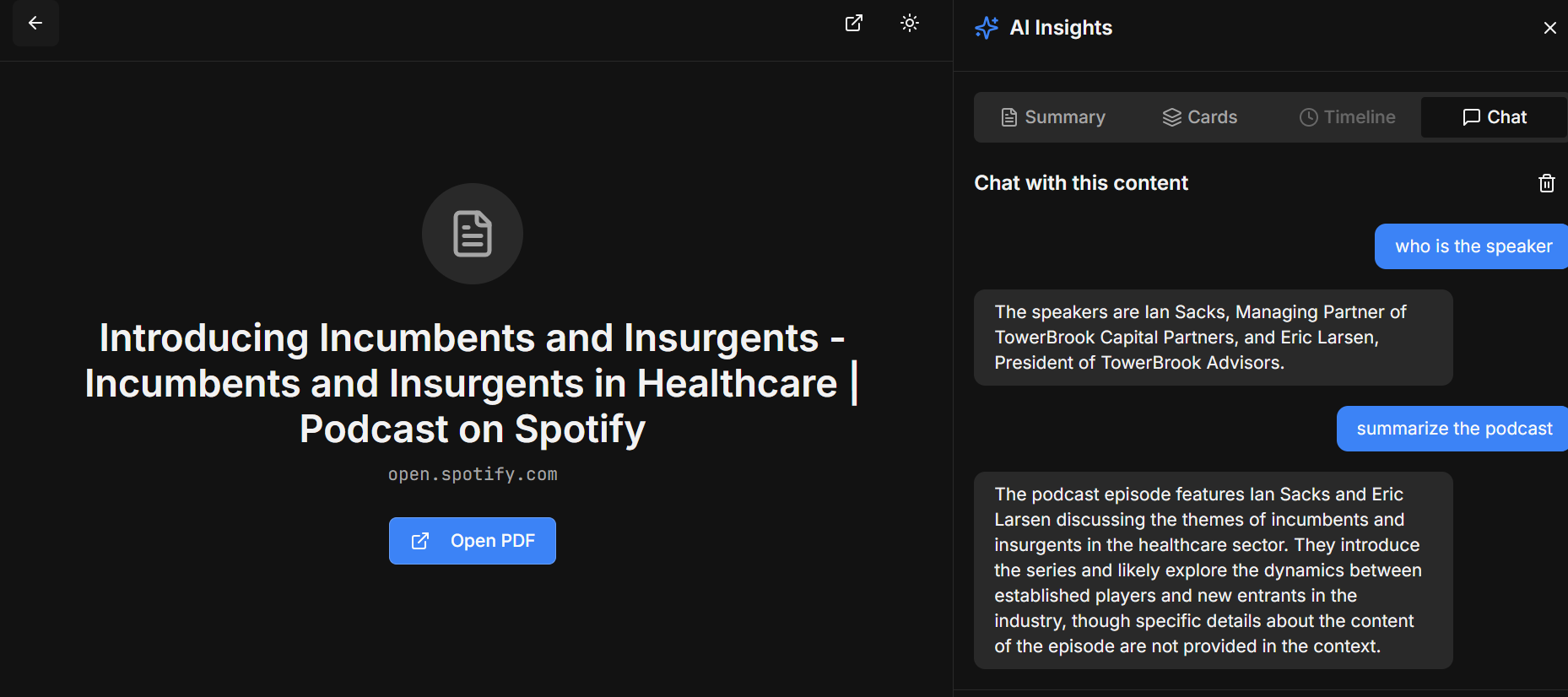Click the "Chat with this content" heading
Screen dimensions: 1568x697
tap(1081, 183)
